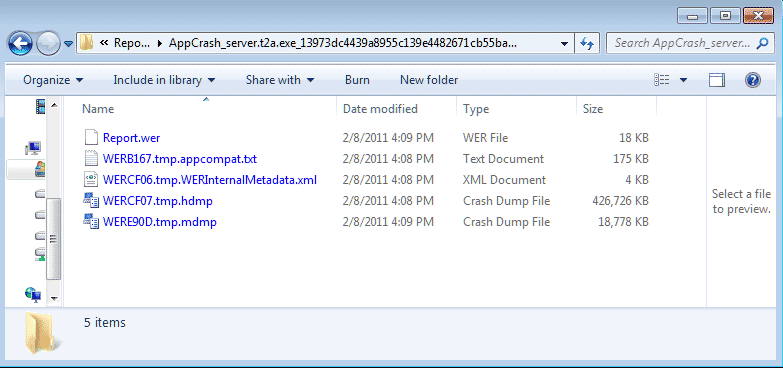Open the Share with menu
This screenshot has width=783, height=368.
[280, 80]
